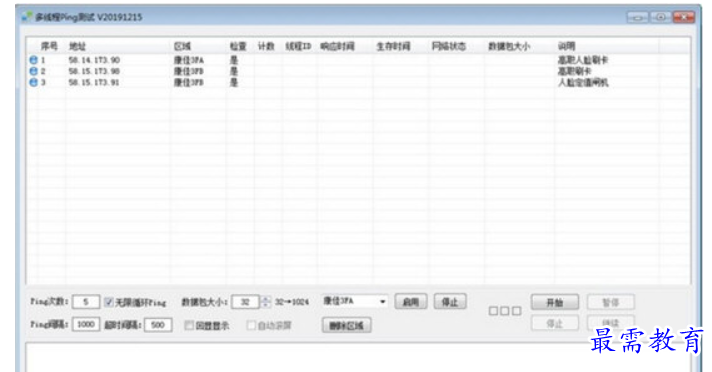
Task: Select the globe icon of row 2
Action: 34,71
